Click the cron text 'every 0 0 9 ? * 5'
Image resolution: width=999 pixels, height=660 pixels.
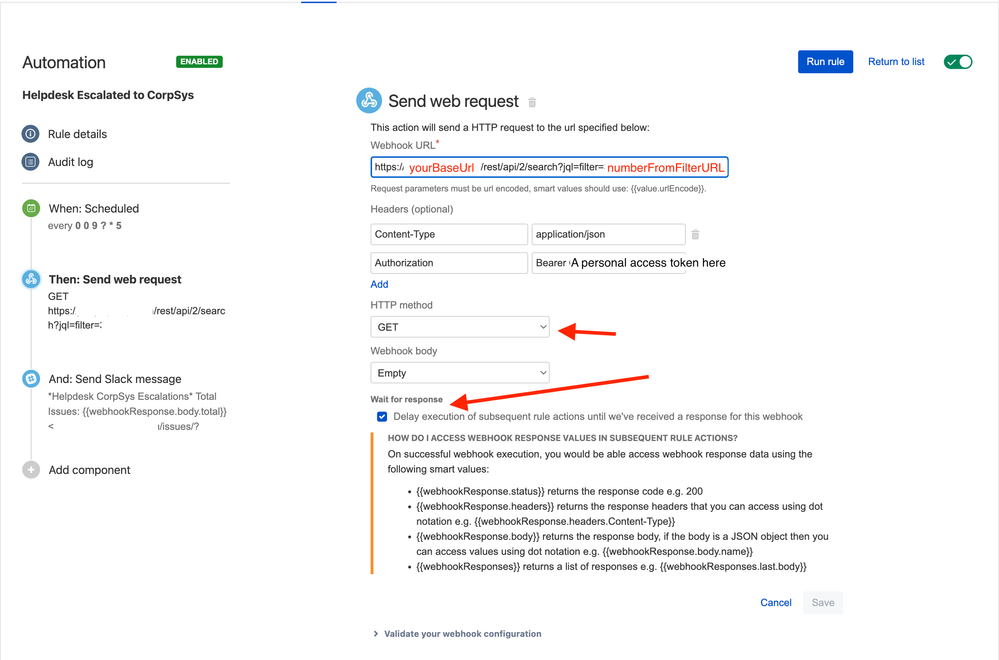(84, 226)
